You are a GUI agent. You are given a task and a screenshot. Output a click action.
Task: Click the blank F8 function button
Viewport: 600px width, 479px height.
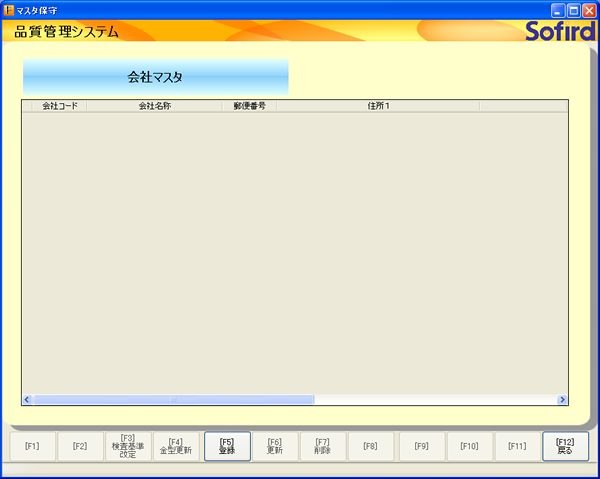[371, 446]
